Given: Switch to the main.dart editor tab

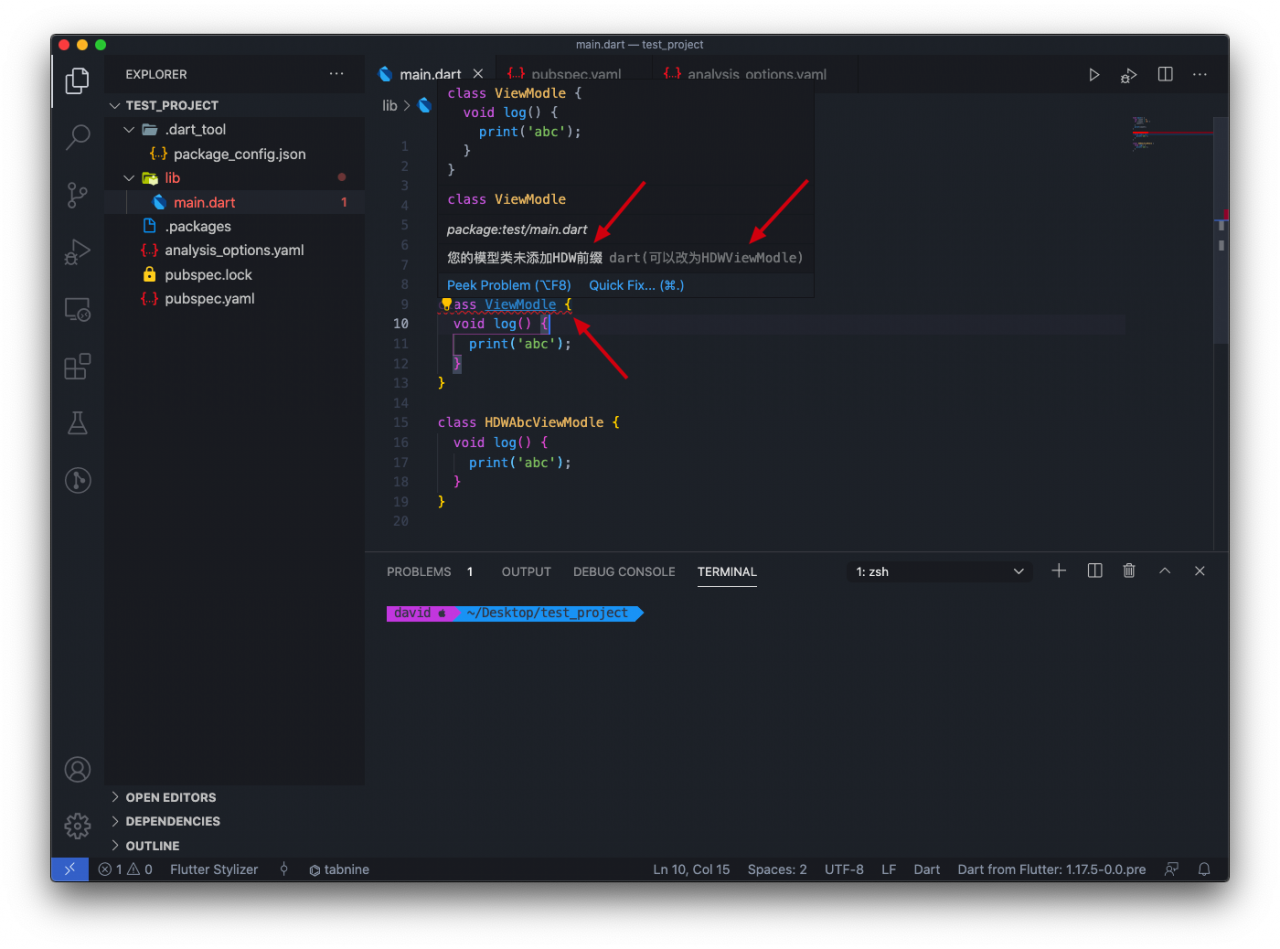Looking at the screenshot, I should (430, 75).
